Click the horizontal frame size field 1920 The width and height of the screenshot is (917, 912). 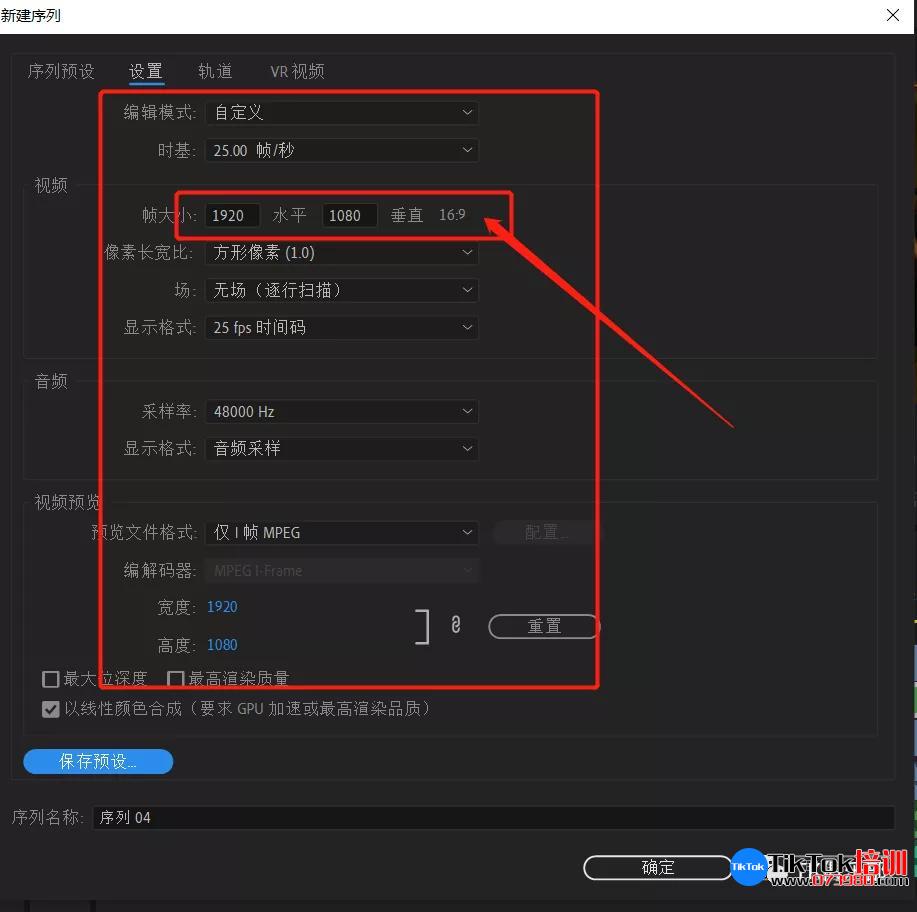(x=232, y=215)
